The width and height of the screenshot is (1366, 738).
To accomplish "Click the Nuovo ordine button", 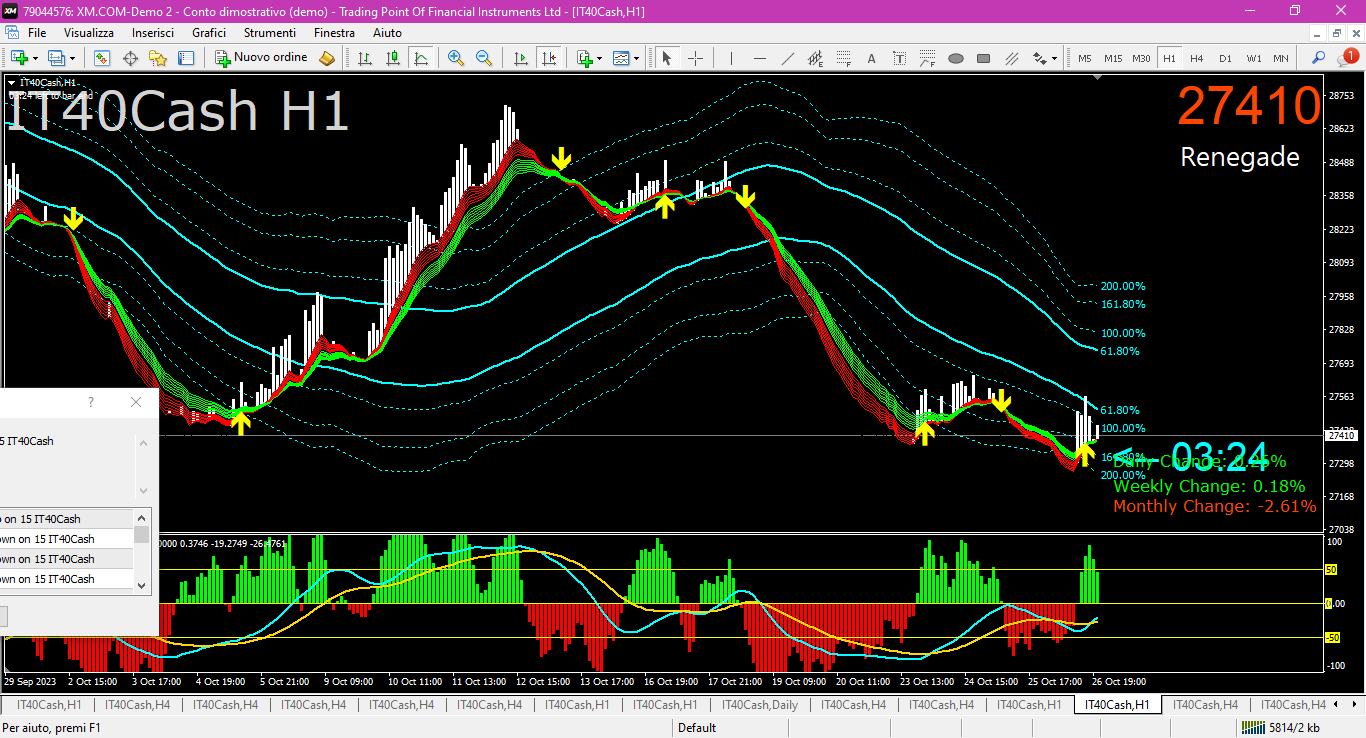I will (262, 58).
